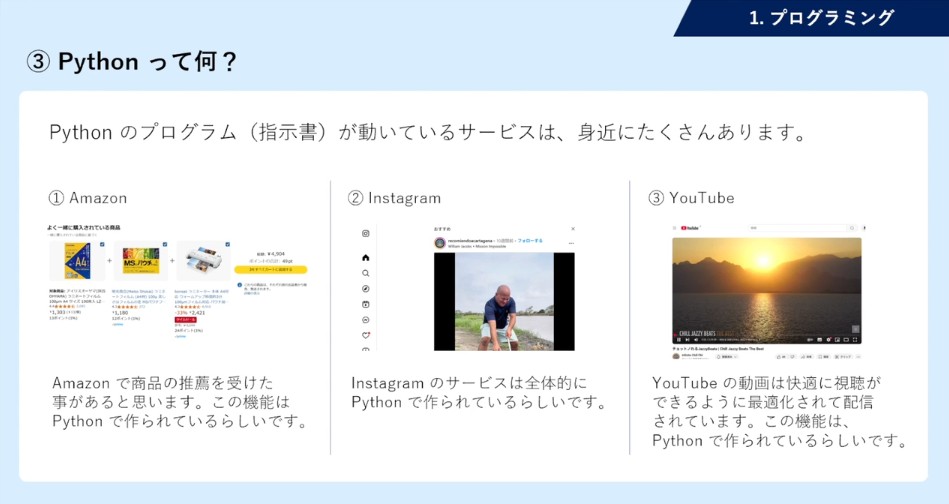The height and width of the screenshot is (504, 949).
Task: Open the MSパウチ product image
Action: [x=140, y=261]
